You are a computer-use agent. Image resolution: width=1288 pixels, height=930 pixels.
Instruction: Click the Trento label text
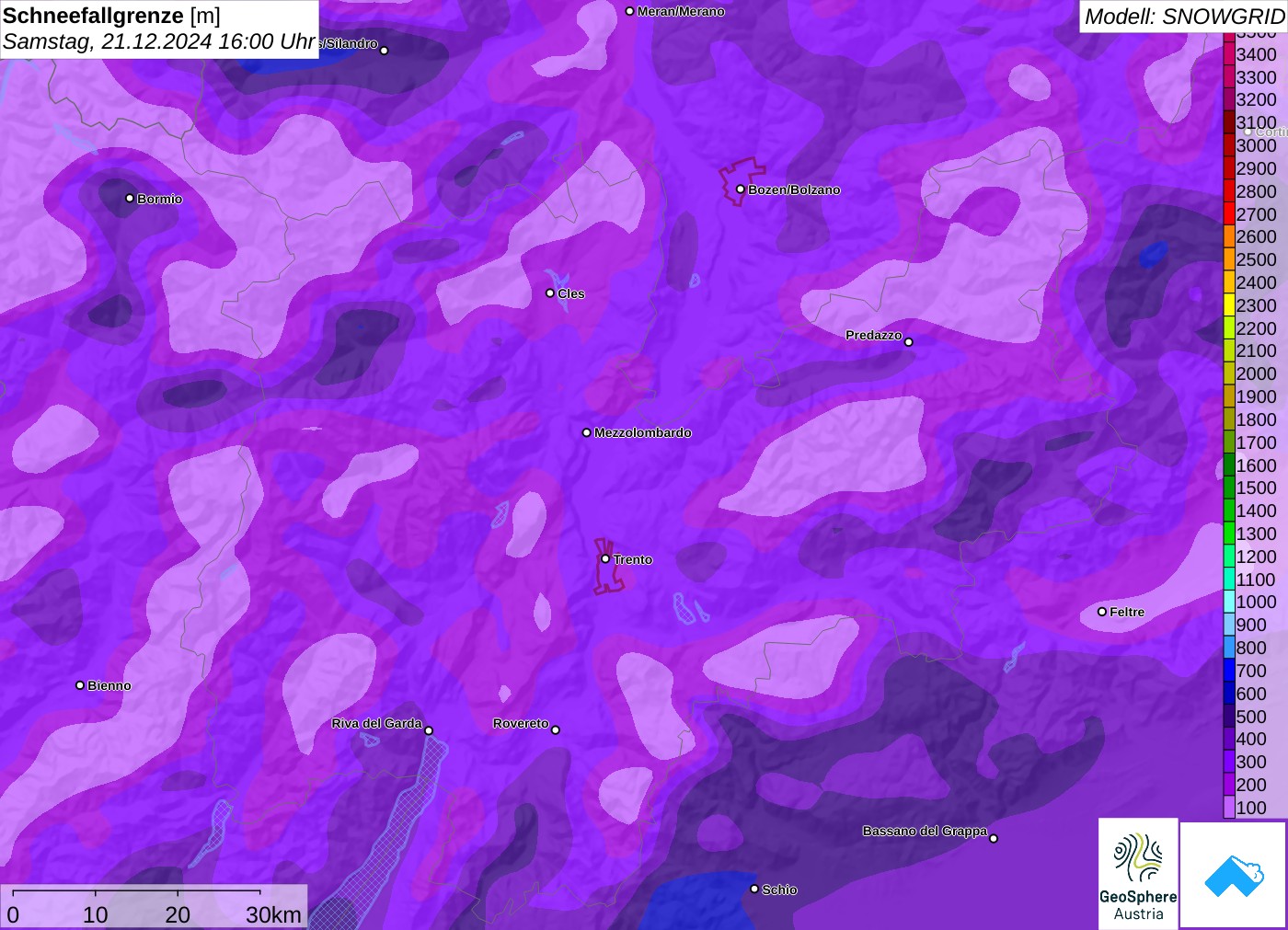[x=633, y=559]
